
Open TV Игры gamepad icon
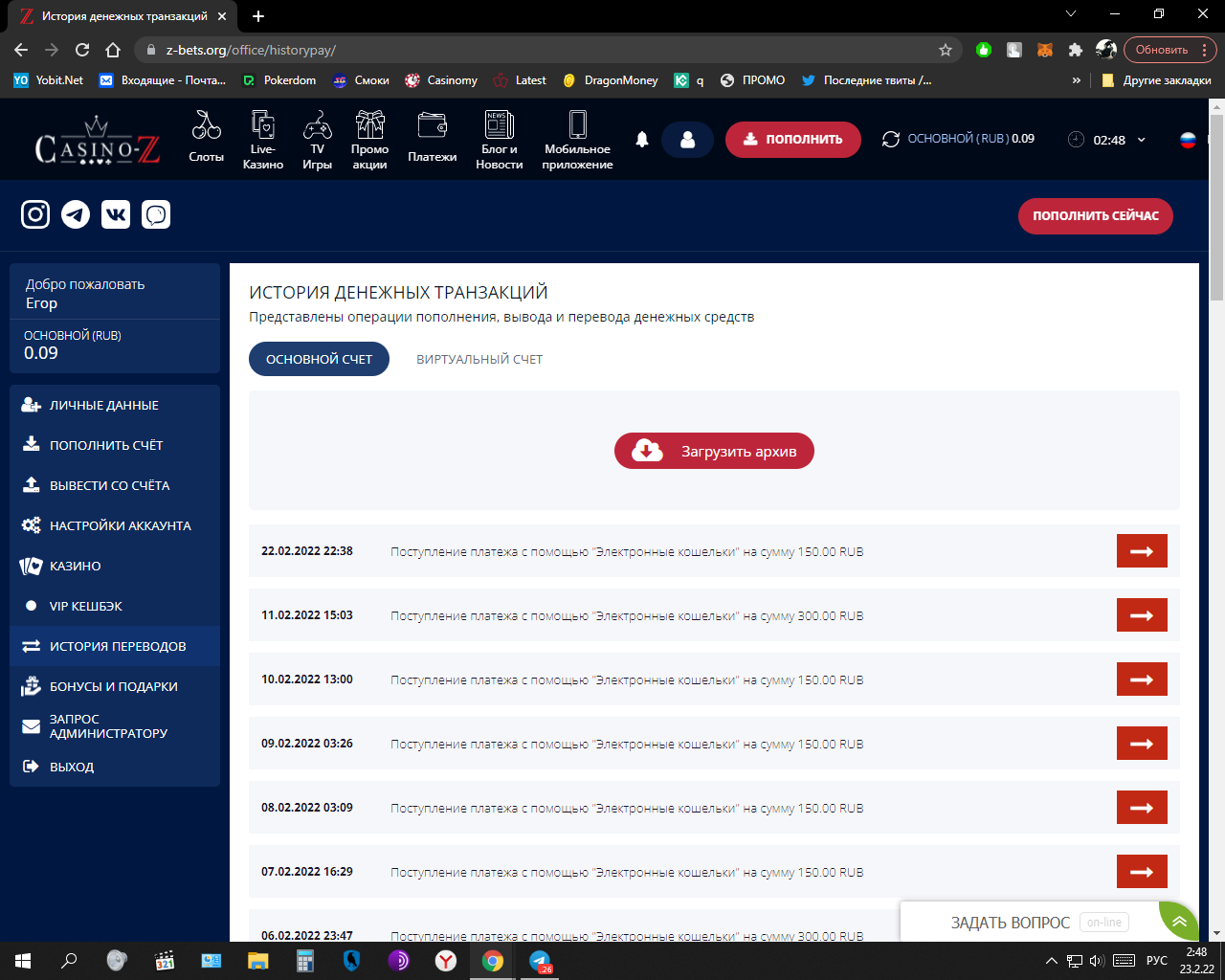click(317, 124)
